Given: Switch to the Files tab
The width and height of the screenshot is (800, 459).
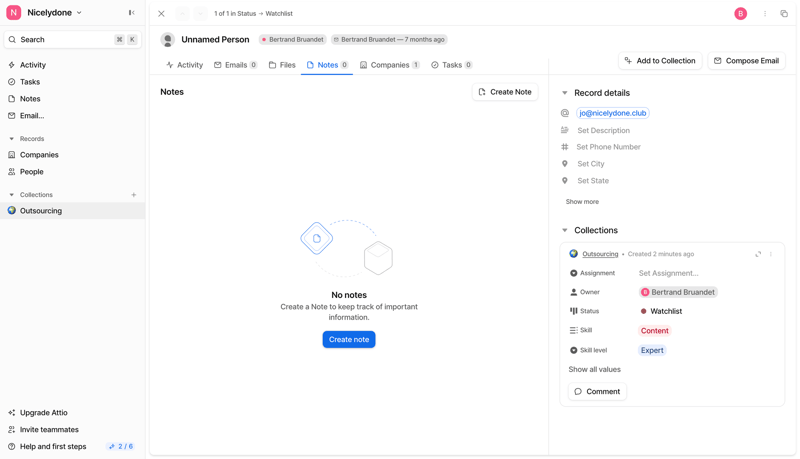Looking at the screenshot, I should pyautogui.click(x=282, y=65).
